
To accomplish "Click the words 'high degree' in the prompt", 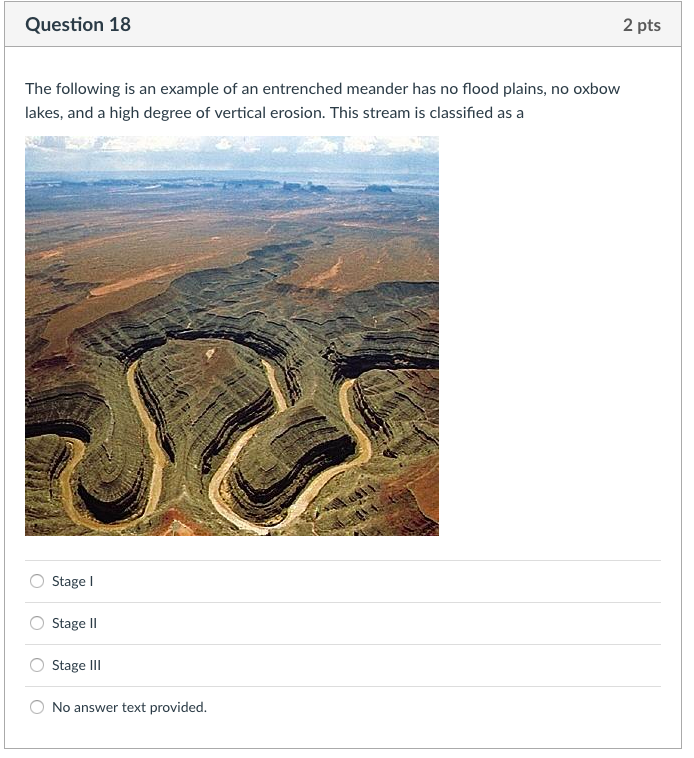I will coord(118,112).
